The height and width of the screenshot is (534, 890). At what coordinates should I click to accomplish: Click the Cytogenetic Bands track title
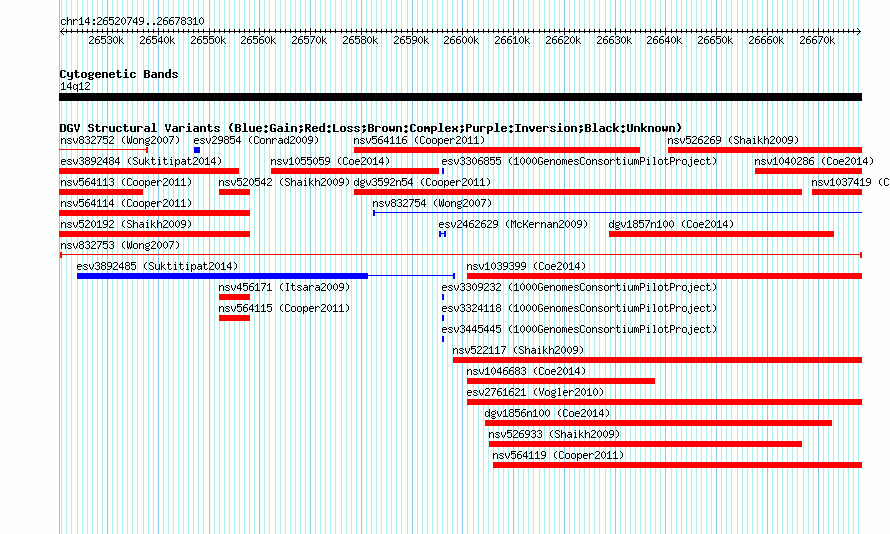119,74
